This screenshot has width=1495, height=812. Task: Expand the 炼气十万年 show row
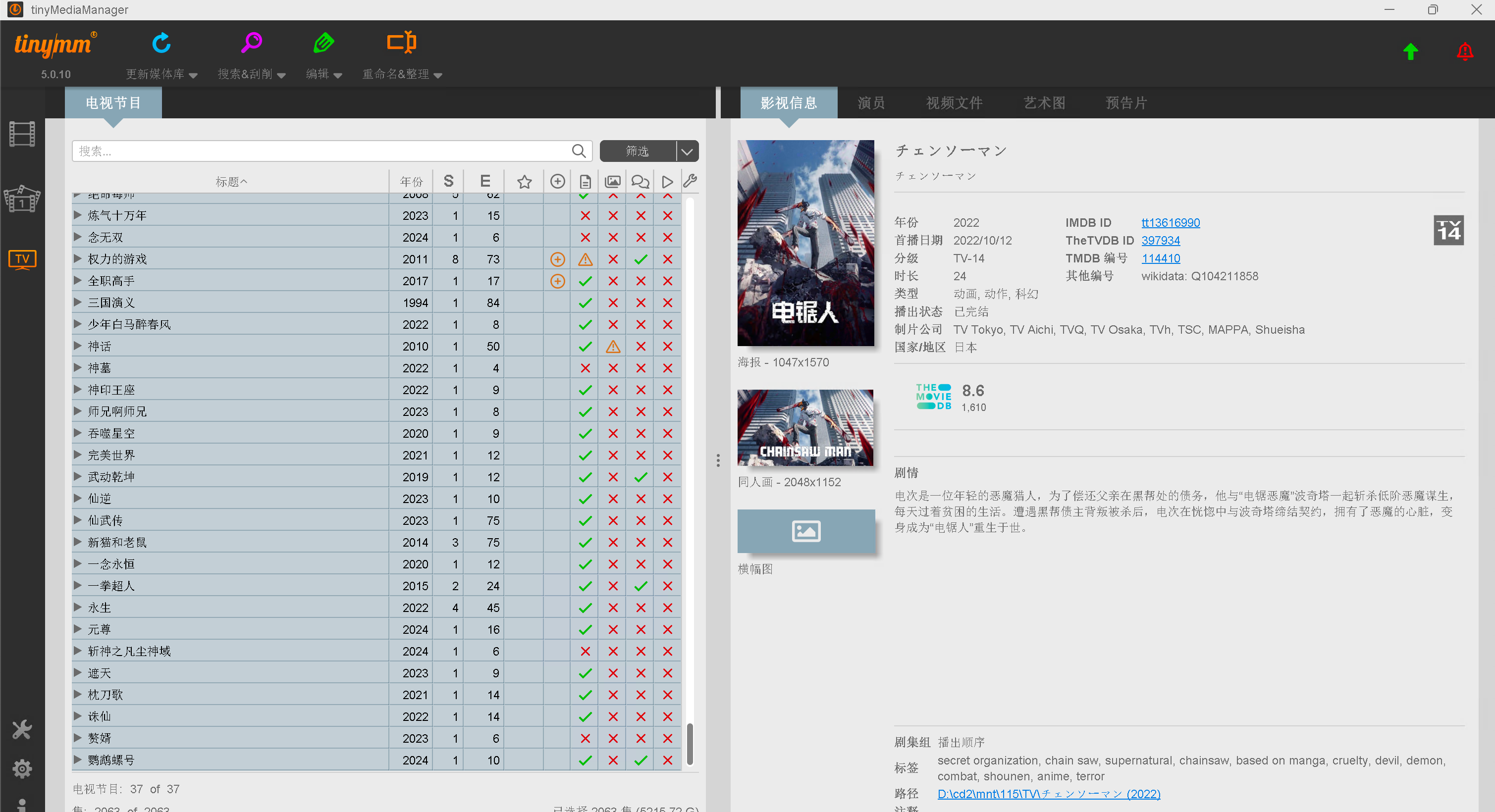(x=77, y=215)
